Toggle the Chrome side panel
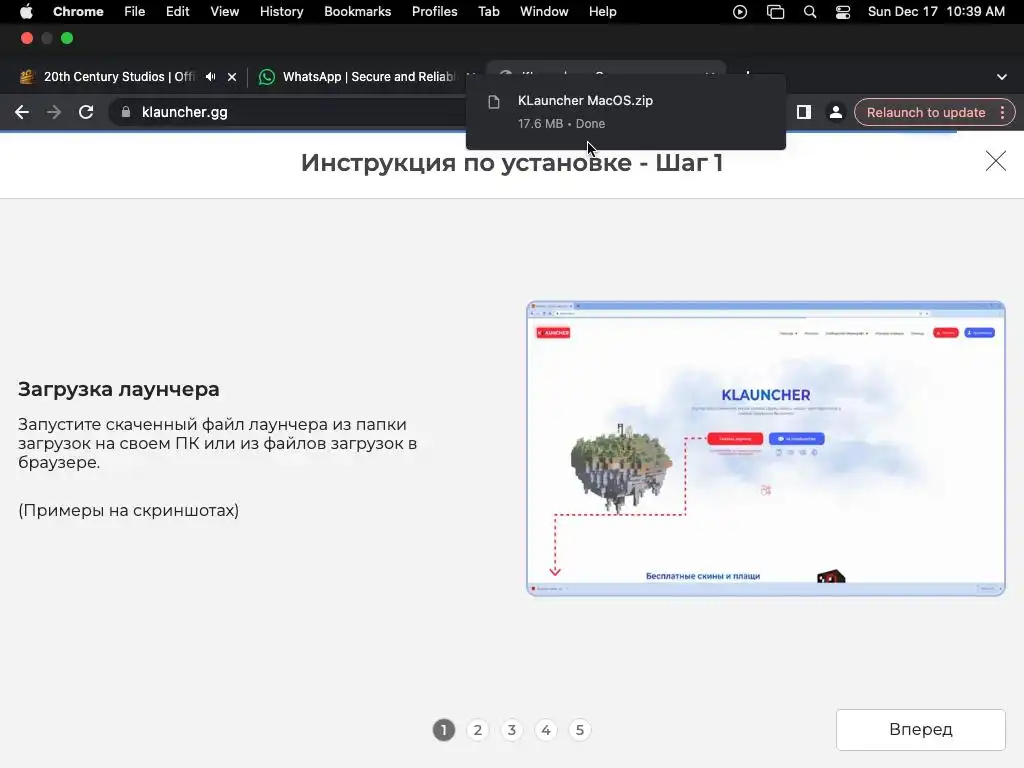 point(803,112)
